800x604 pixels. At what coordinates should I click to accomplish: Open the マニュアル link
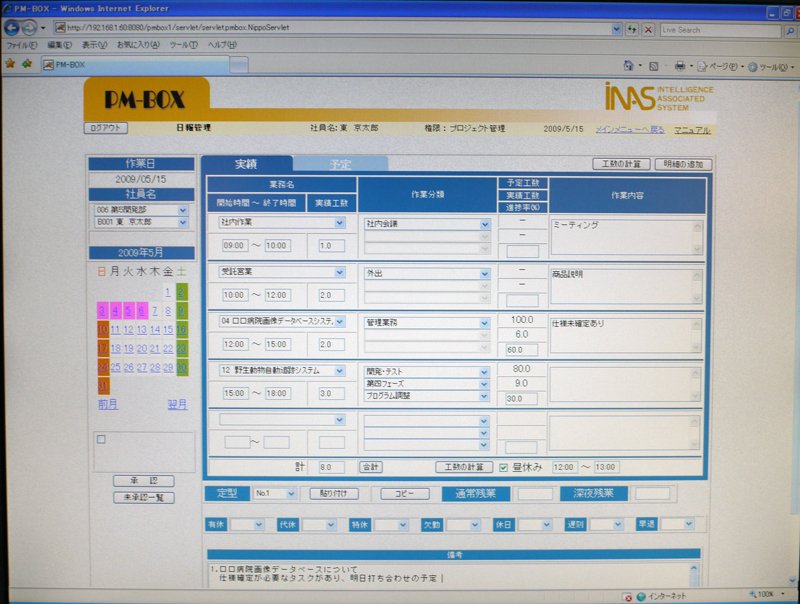click(x=692, y=130)
